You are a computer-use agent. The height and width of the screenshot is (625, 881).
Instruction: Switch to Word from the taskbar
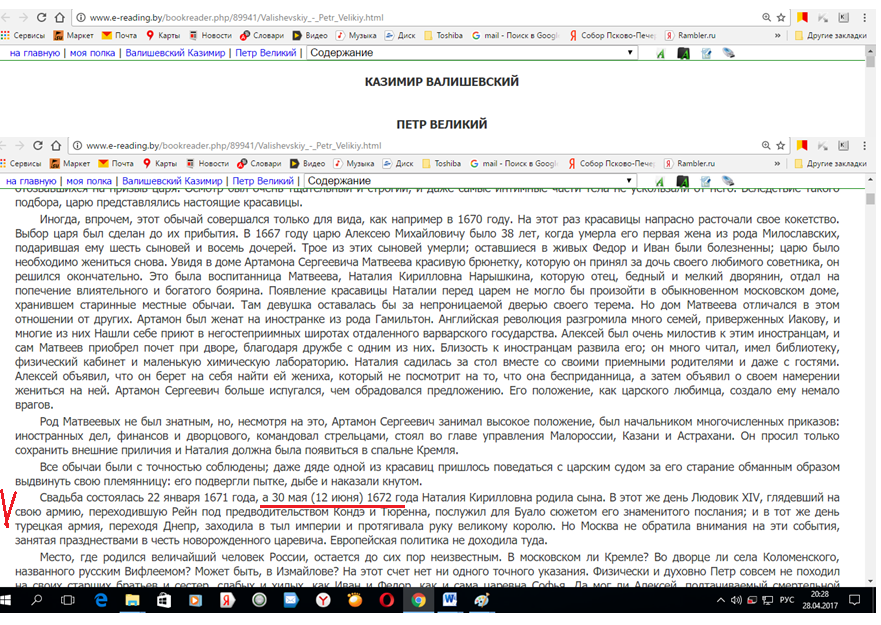[x=450, y=600]
